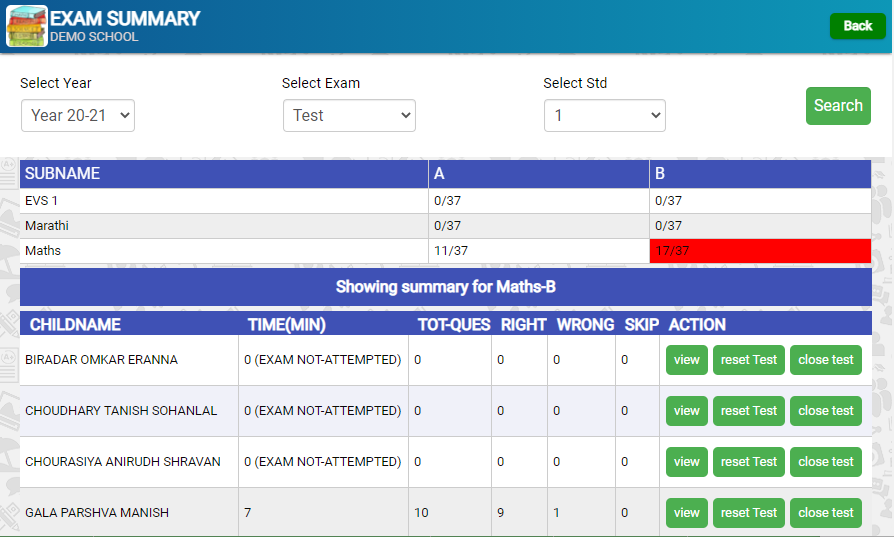
Task: Click CHOUDHARY's 0 (EXAM NOT-ATTEMPTED) time cell
Action: [323, 411]
